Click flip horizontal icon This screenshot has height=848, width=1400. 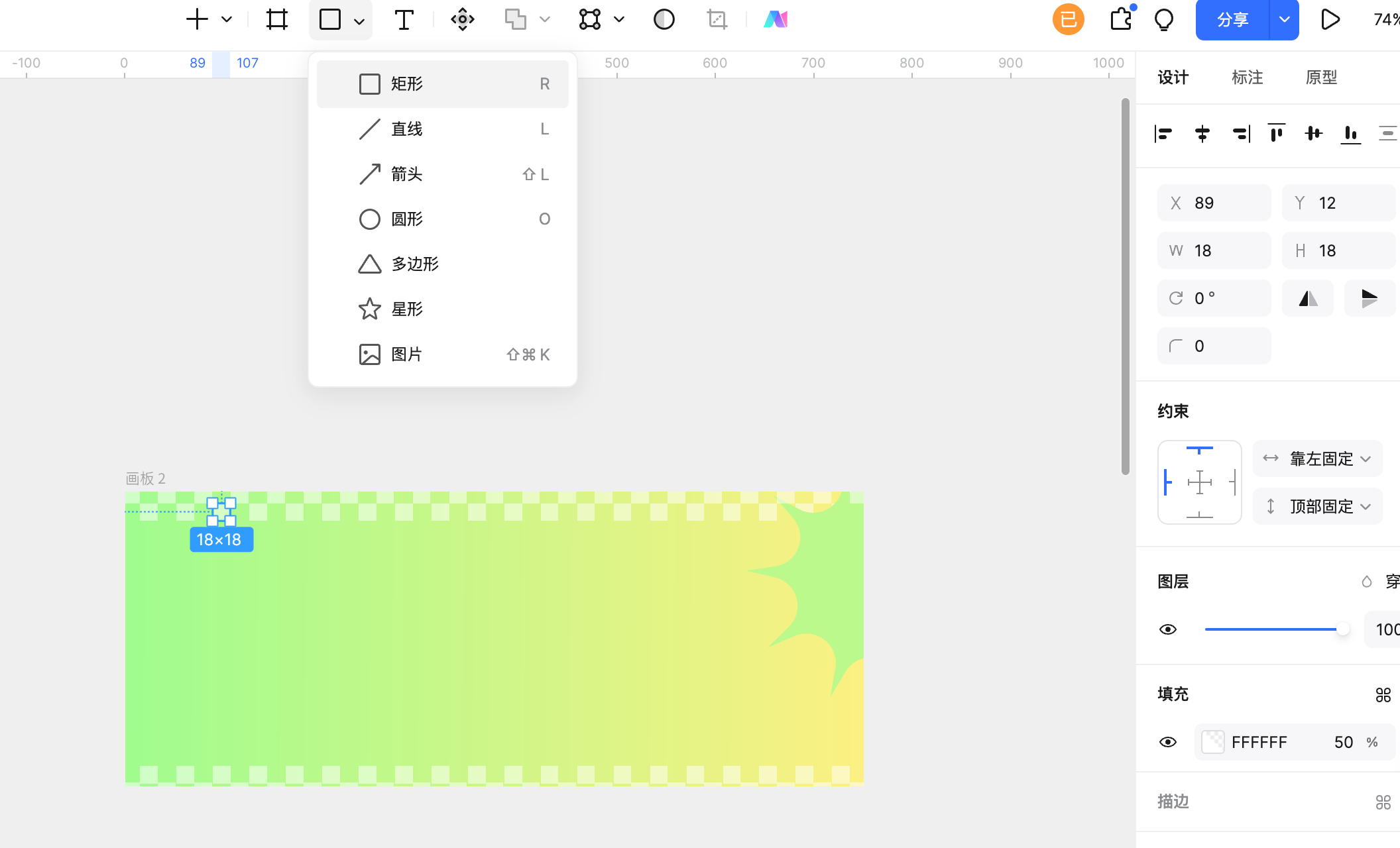[1308, 298]
